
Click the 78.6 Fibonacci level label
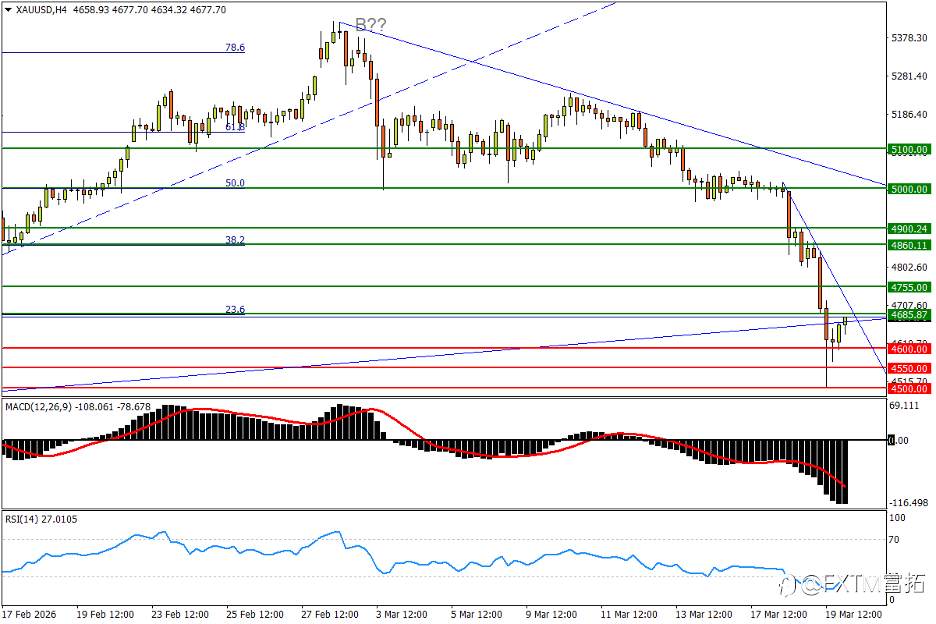pos(235,47)
